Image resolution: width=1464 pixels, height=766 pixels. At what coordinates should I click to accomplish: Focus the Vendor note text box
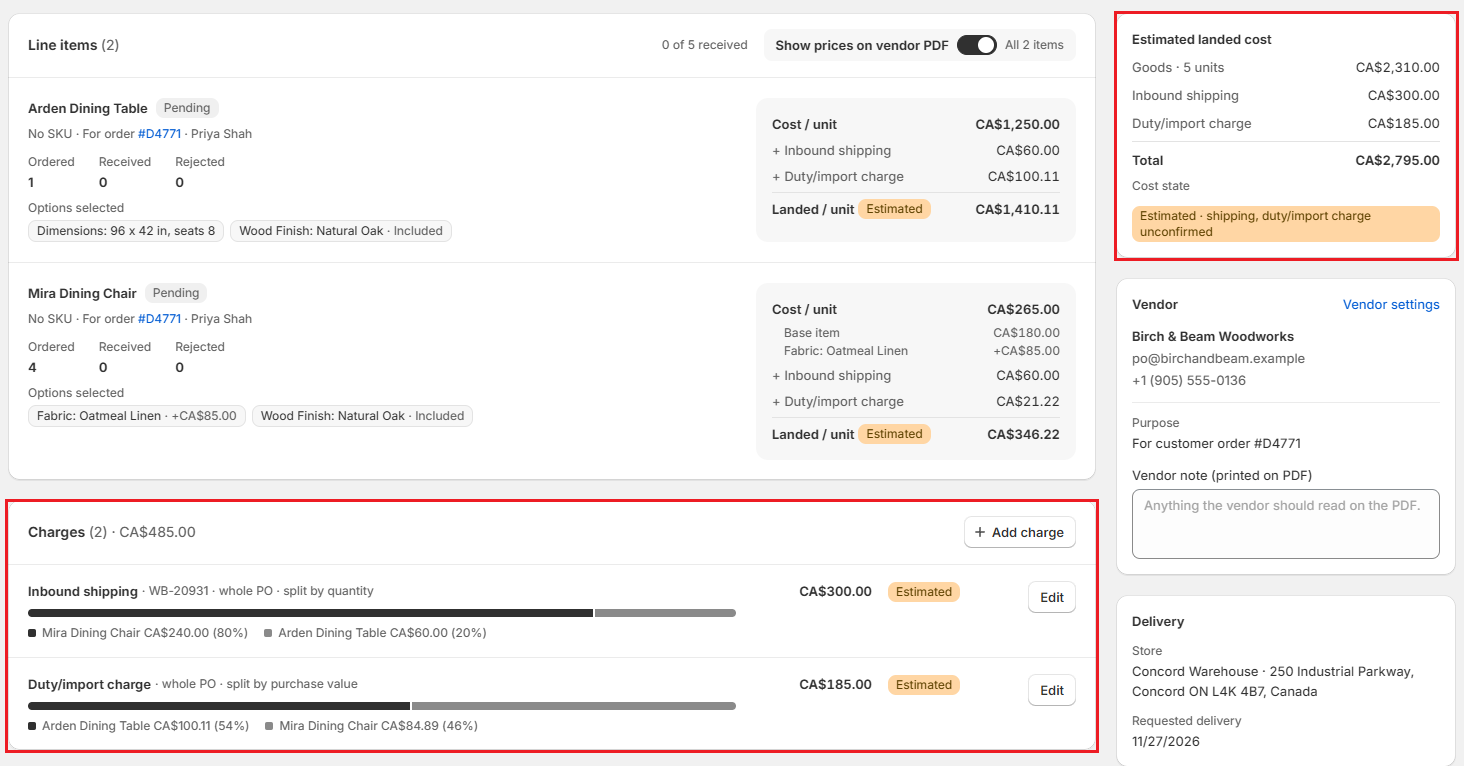pyautogui.click(x=1285, y=524)
